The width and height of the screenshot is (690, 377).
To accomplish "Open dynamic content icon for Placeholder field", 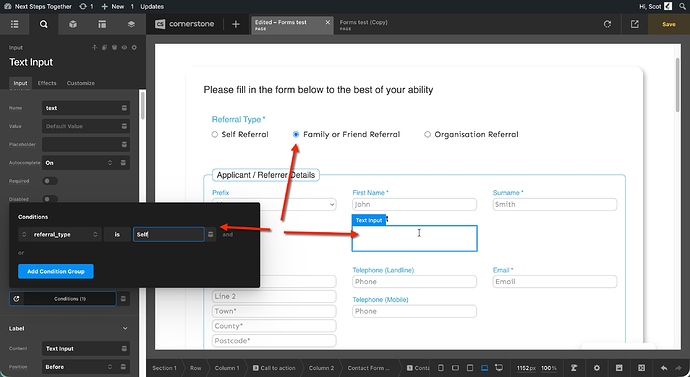I will (x=125, y=144).
